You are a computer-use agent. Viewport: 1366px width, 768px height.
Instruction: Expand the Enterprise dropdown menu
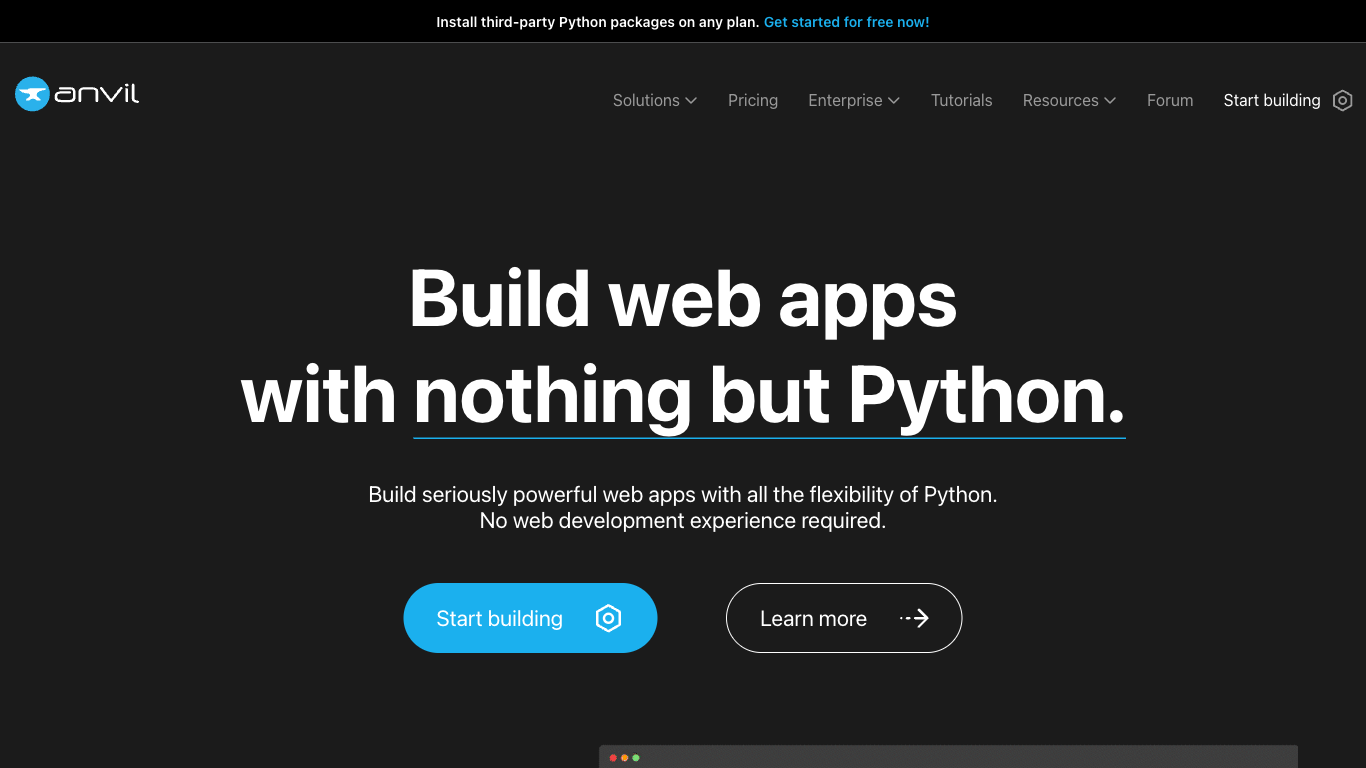click(854, 100)
